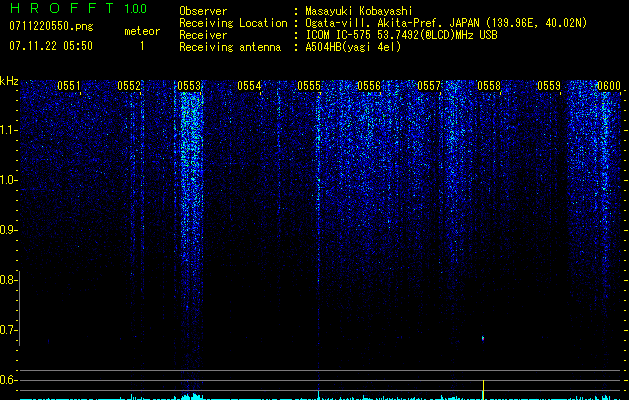Select the filename 0711220550.png
The image size is (629, 400).
(51, 26)
